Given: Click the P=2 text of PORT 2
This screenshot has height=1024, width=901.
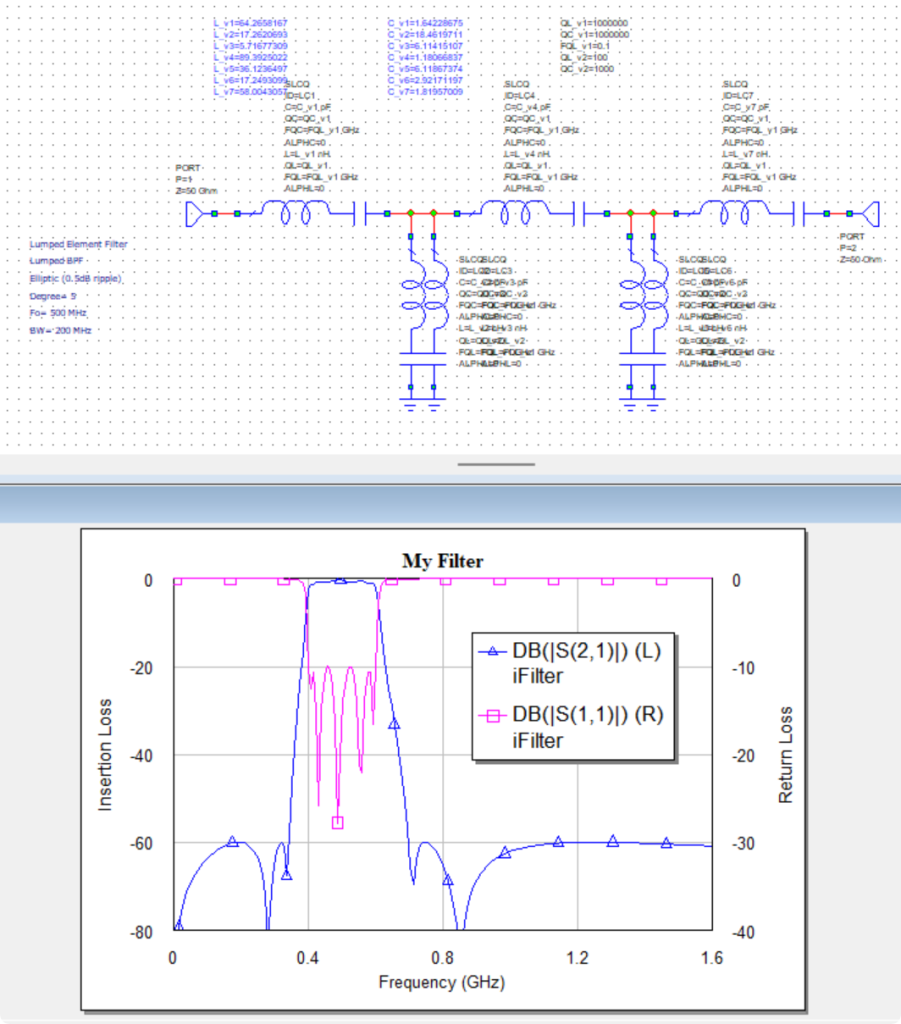Looking at the screenshot, I should pos(848,248).
